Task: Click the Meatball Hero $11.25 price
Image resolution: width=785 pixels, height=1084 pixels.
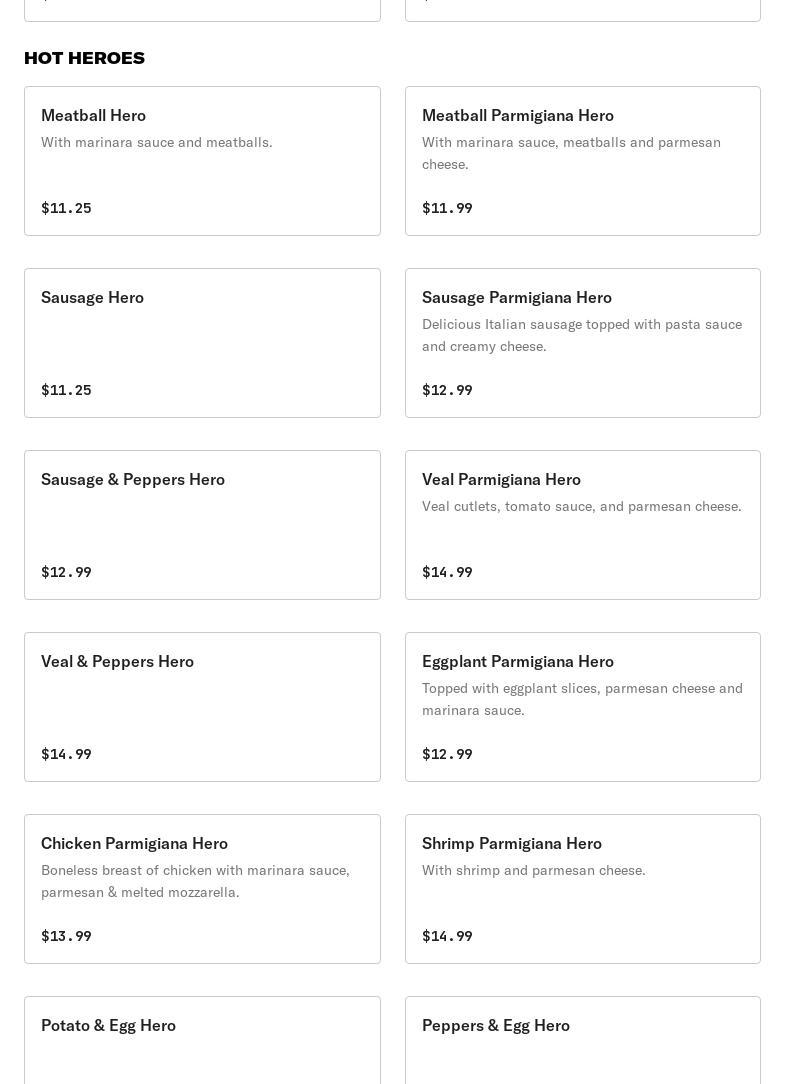Action: coord(66,208)
